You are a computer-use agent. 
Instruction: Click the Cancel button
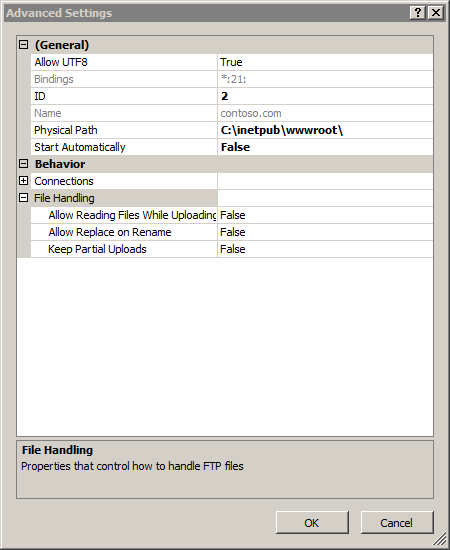397,523
